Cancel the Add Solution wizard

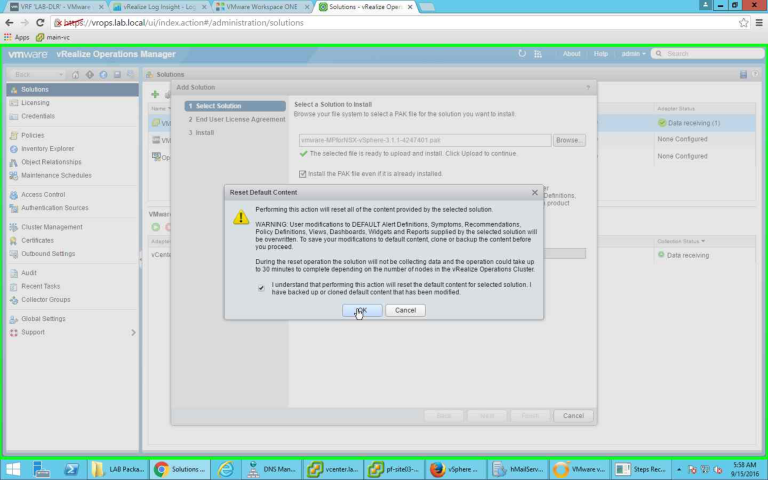[573, 415]
